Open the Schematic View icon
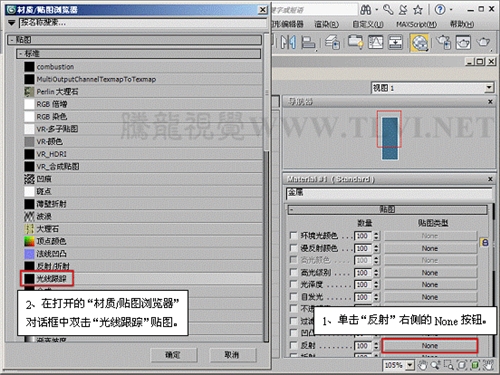 [395, 43]
